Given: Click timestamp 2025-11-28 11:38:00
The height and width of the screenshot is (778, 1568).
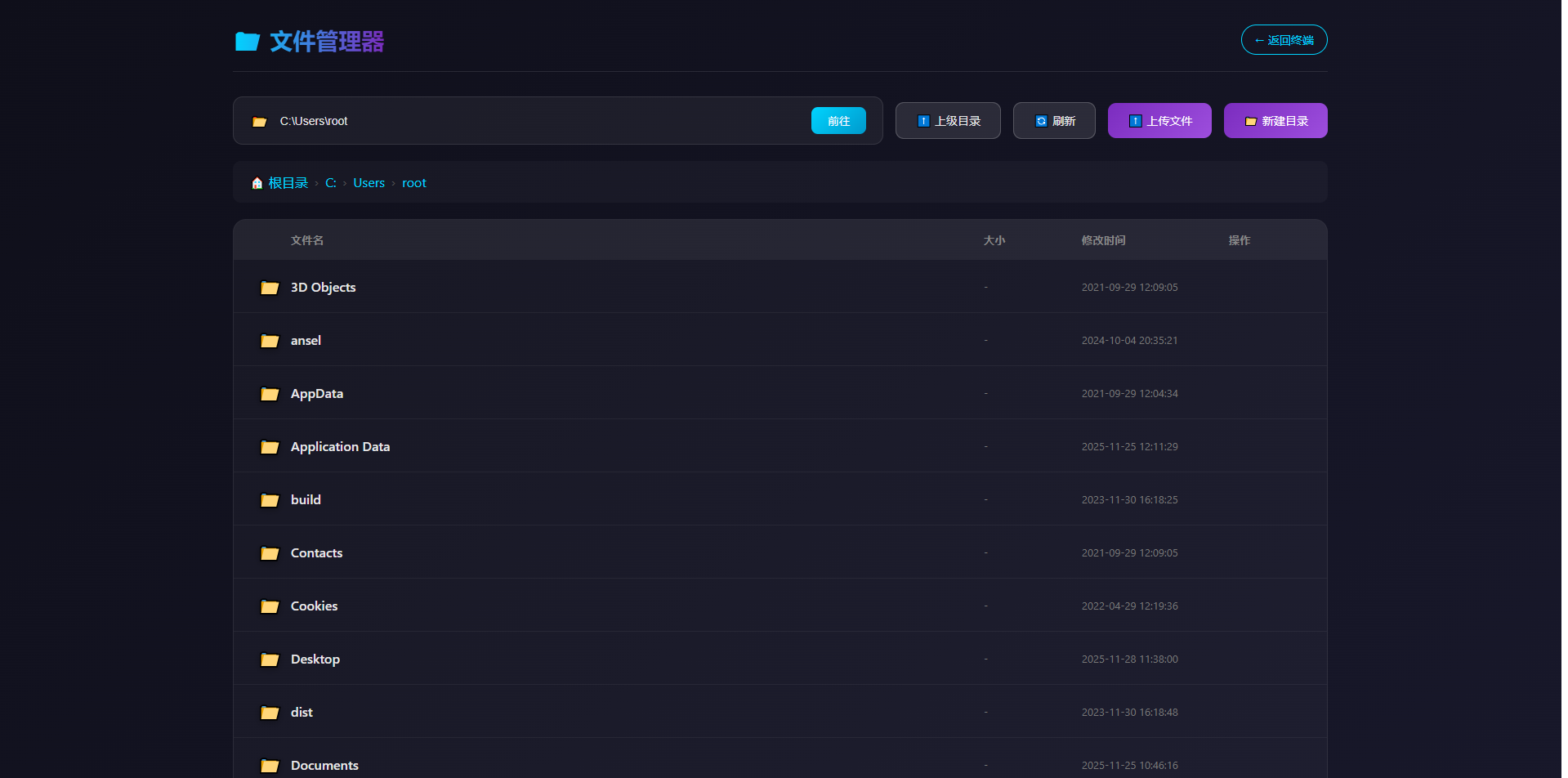Looking at the screenshot, I should tap(1130, 660).
